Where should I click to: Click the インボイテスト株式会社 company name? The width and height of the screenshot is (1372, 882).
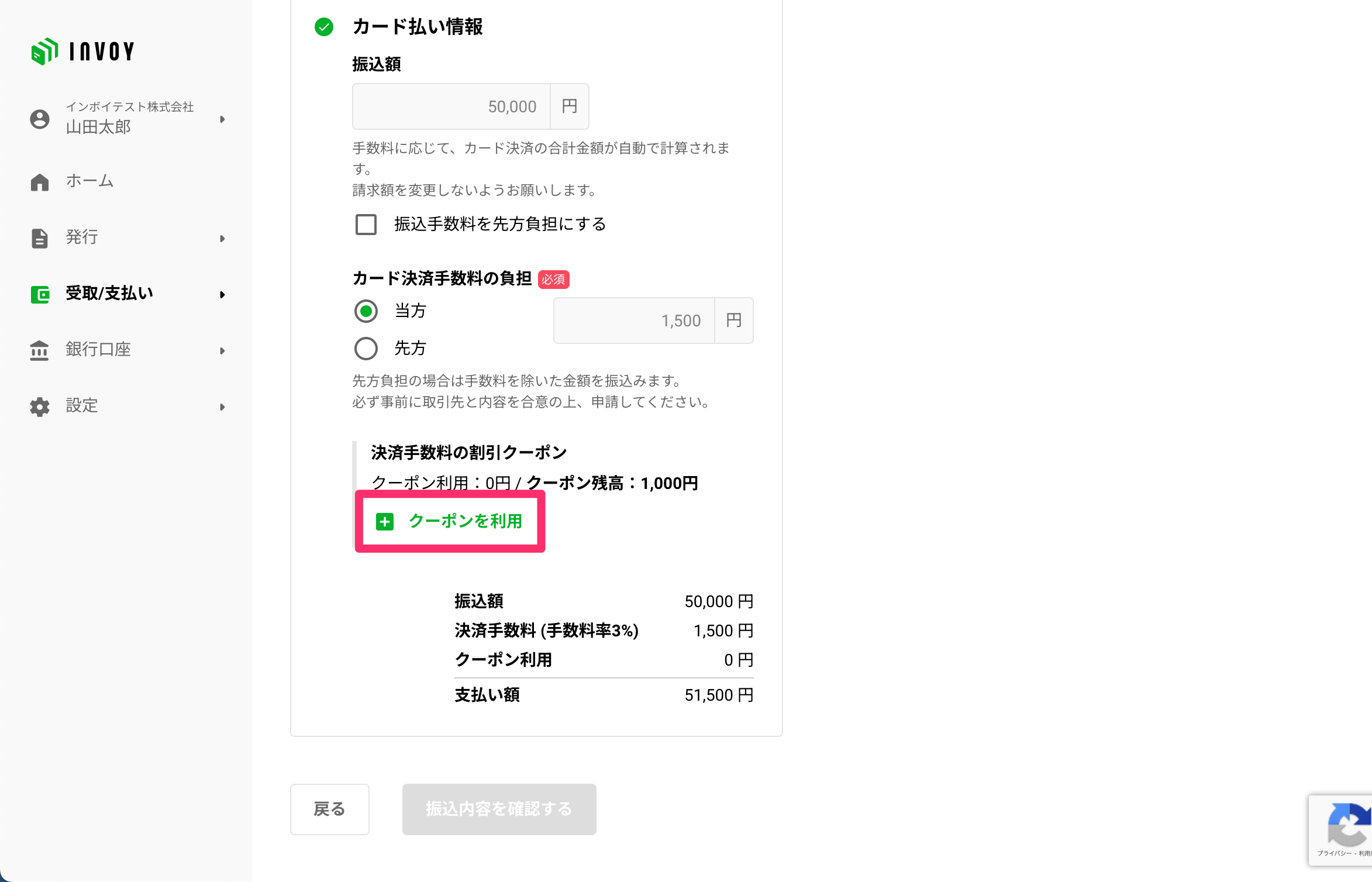pyautogui.click(x=130, y=106)
